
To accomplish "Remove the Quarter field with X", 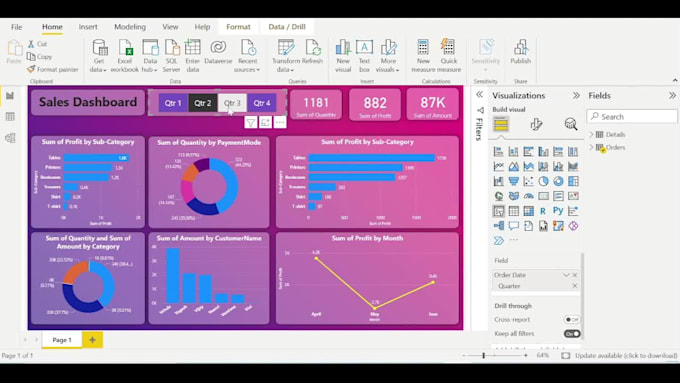I will click(x=575, y=286).
